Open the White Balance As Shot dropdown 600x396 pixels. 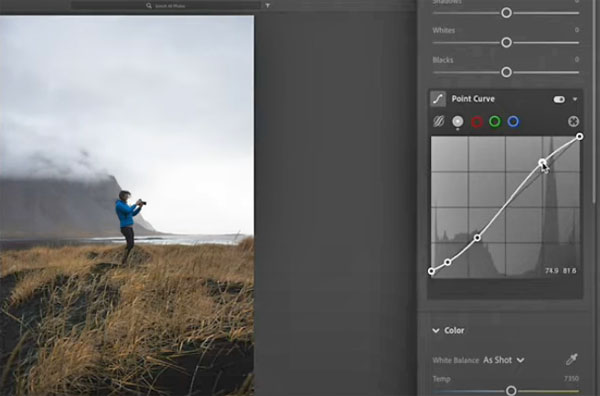(x=503, y=360)
